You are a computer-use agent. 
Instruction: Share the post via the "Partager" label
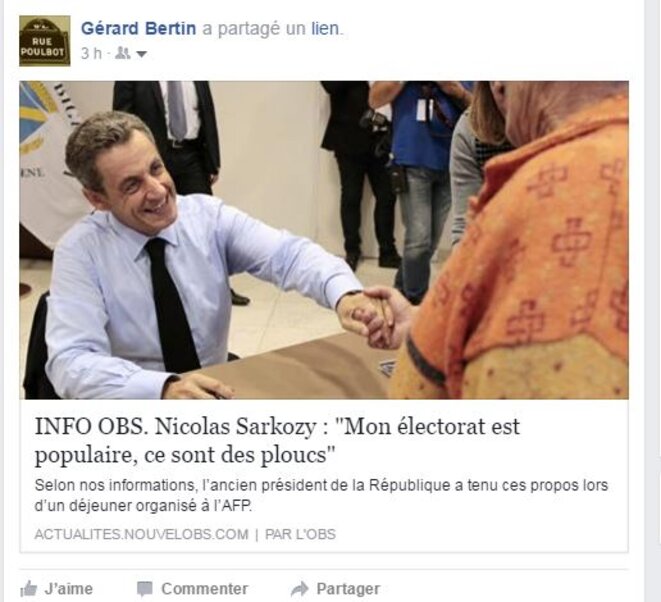pyautogui.click(x=348, y=589)
